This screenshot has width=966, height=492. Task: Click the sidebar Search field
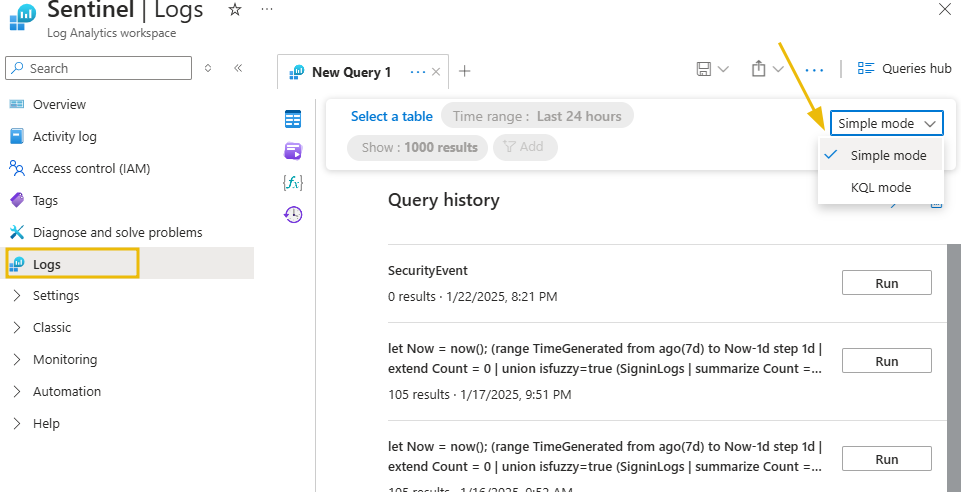99,68
